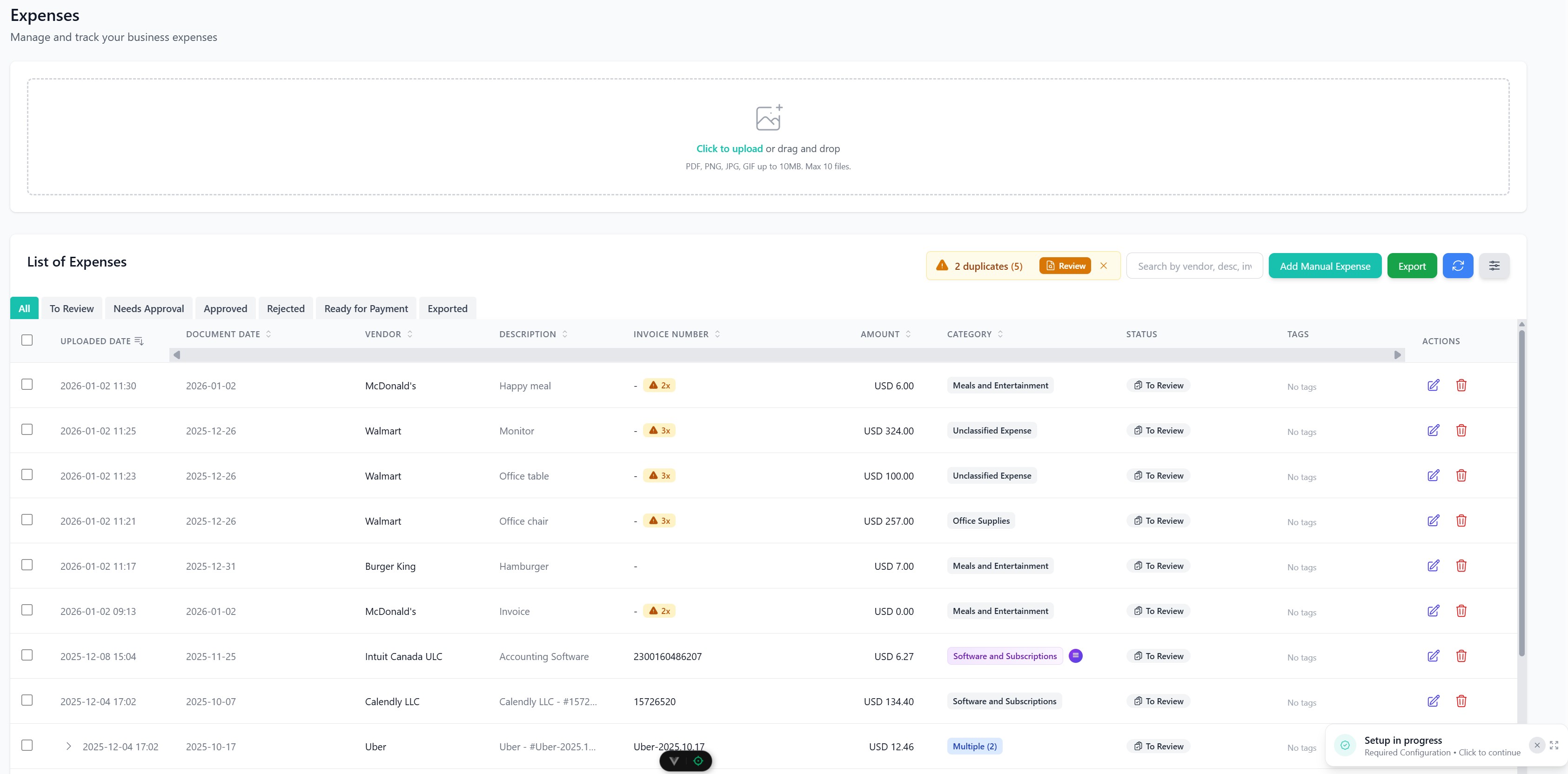Viewport: 1568px width, 774px height.
Task: Select the checkbox on the Burger King row
Action: (x=26, y=565)
